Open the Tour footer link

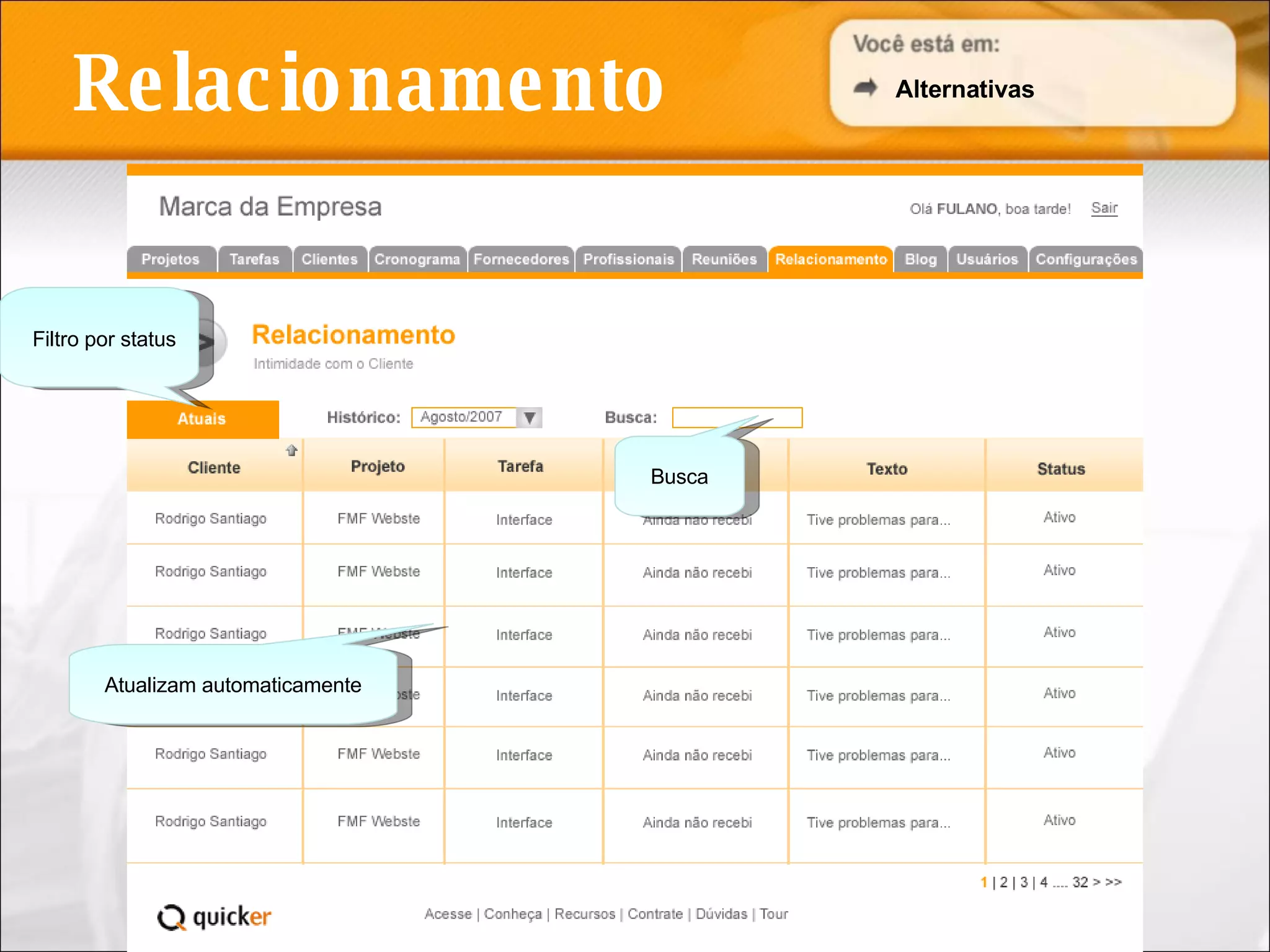(x=774, y=914)
